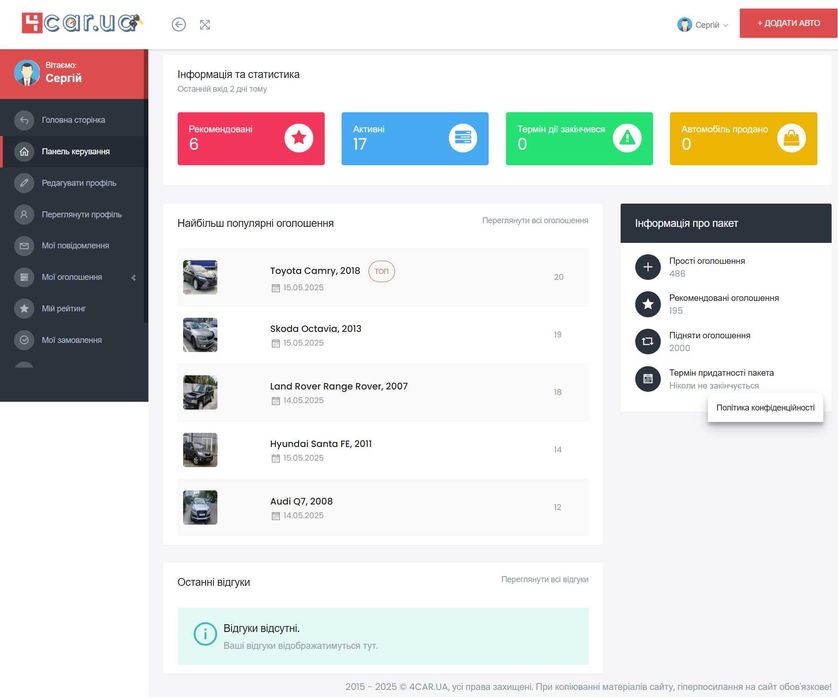This screenshot has height=699, width=838.
Task: Open the Сергій user dropdown in header
Action: tap(702, 25)
